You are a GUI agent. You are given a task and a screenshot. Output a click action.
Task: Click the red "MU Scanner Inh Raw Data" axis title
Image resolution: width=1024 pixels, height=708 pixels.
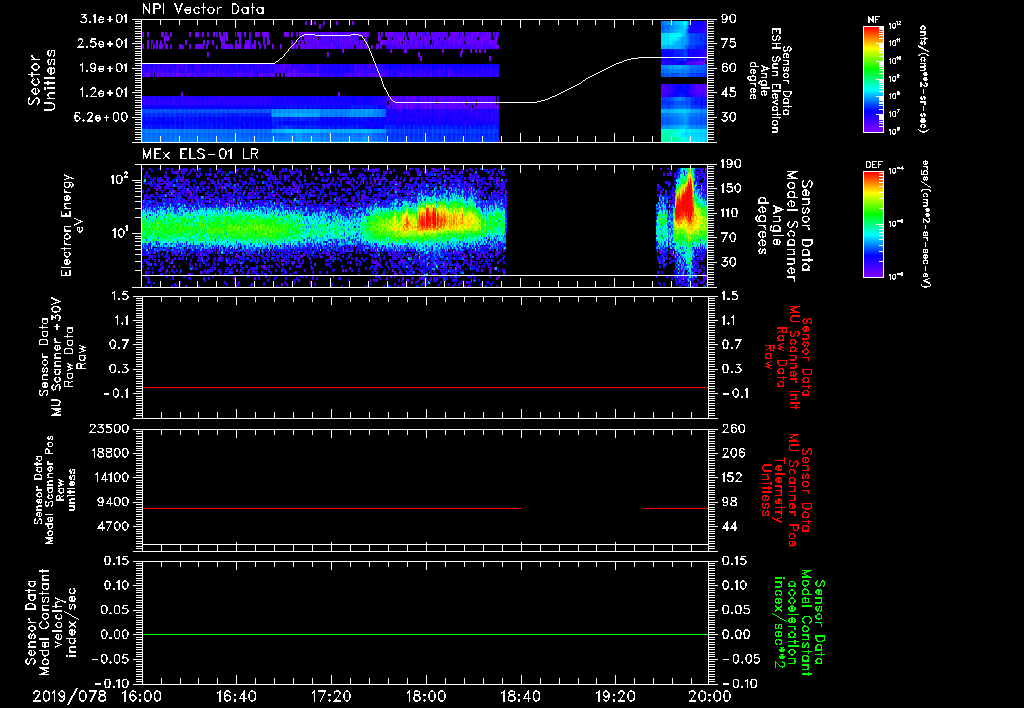787,357
